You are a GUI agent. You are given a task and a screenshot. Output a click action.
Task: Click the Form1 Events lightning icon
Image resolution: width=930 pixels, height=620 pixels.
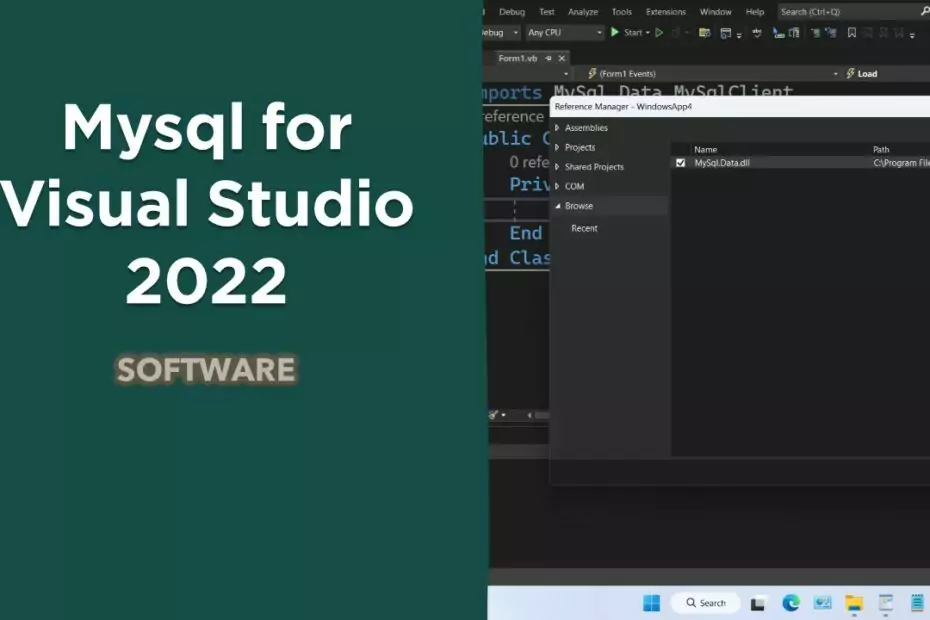coord(592,73)
